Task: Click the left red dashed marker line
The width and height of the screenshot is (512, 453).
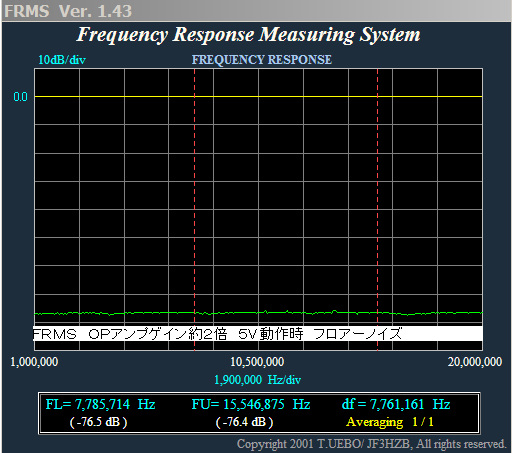Action: tap(195, 209)
